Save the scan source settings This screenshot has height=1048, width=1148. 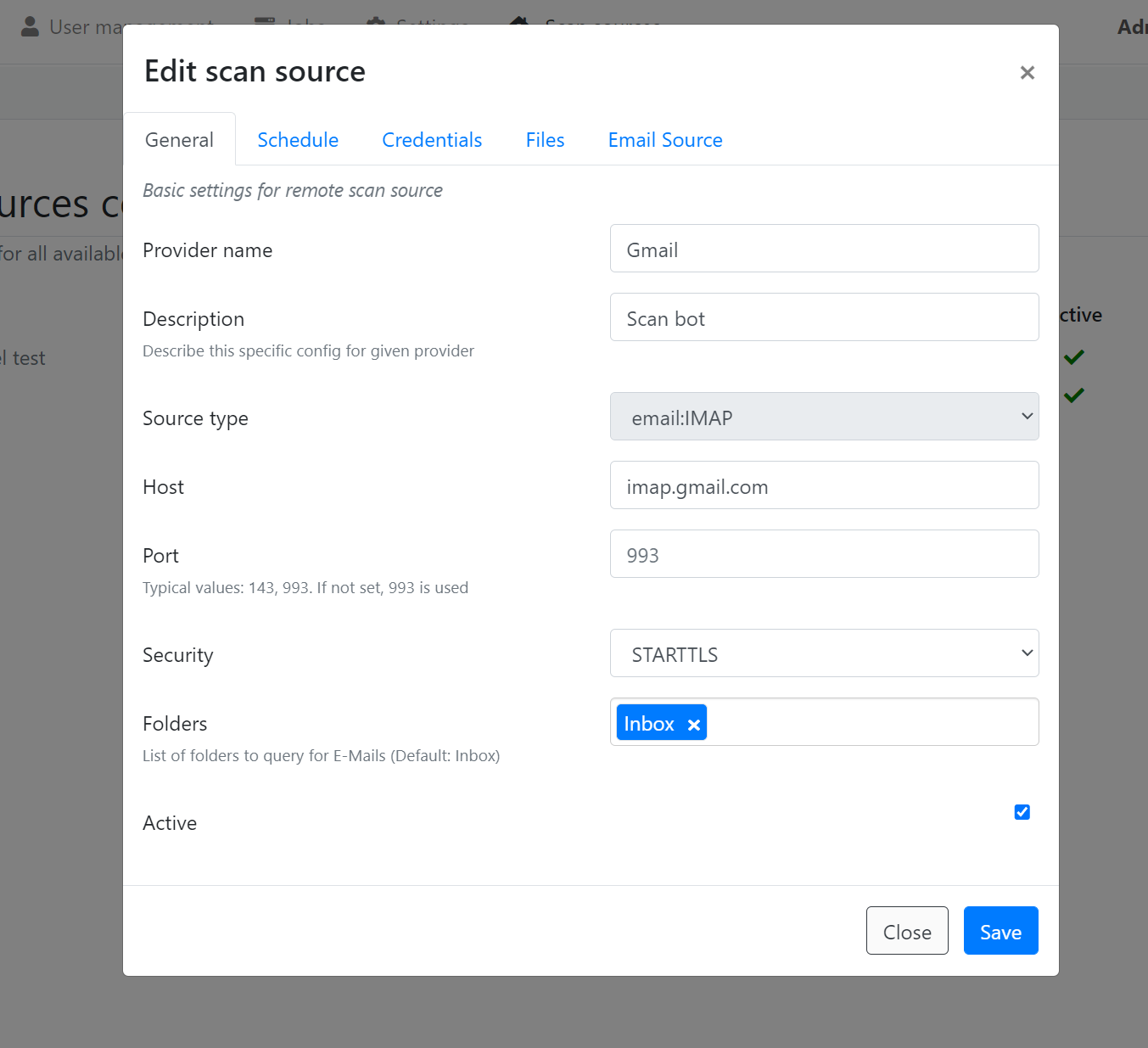tap(1000, 931)
